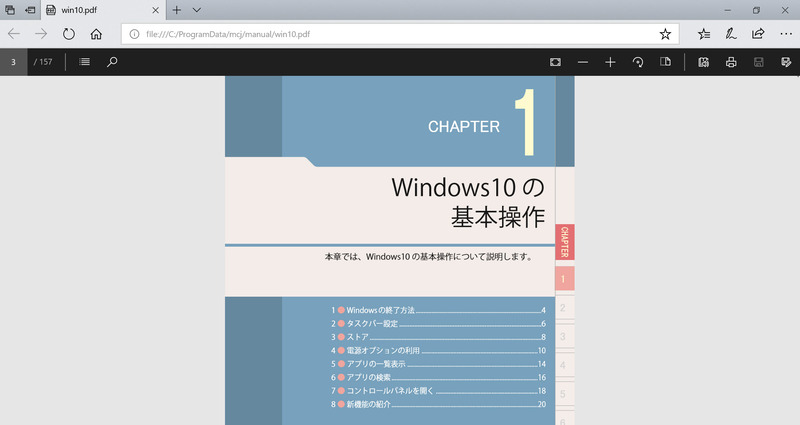Select the win10.pdf tab

tap(102, 10)
